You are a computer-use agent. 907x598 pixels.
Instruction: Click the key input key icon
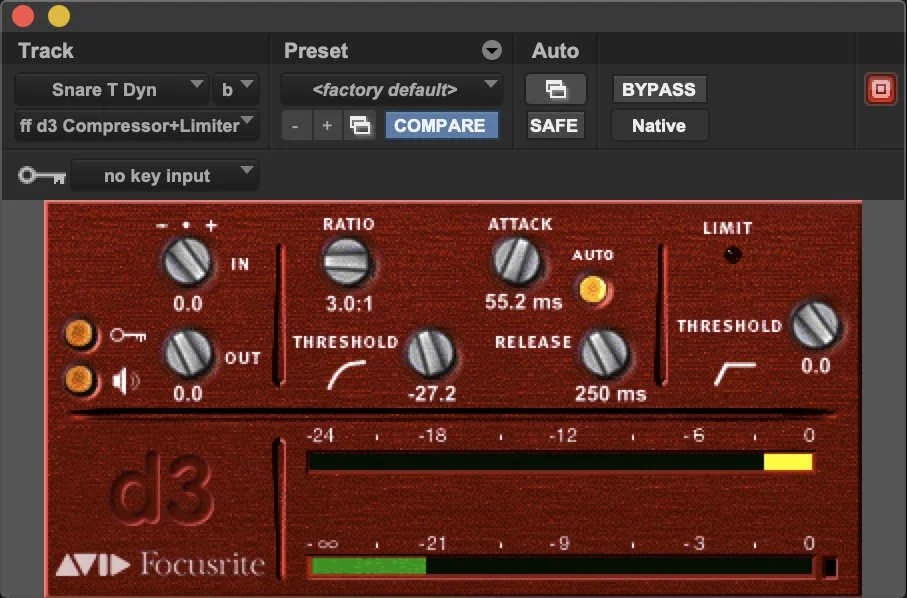point(42,175)
